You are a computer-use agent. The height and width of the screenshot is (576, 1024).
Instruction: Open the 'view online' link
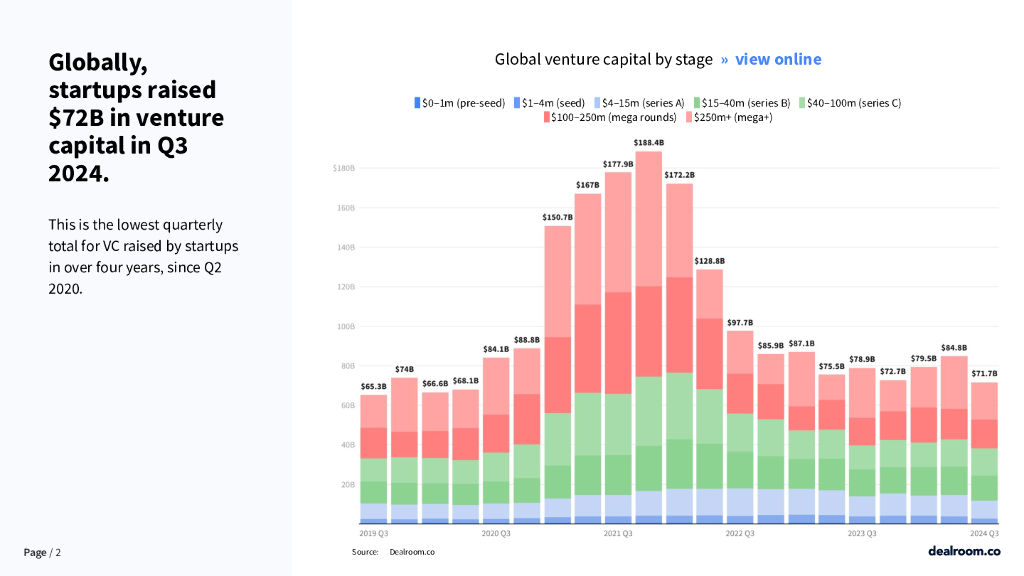(778, 59)
